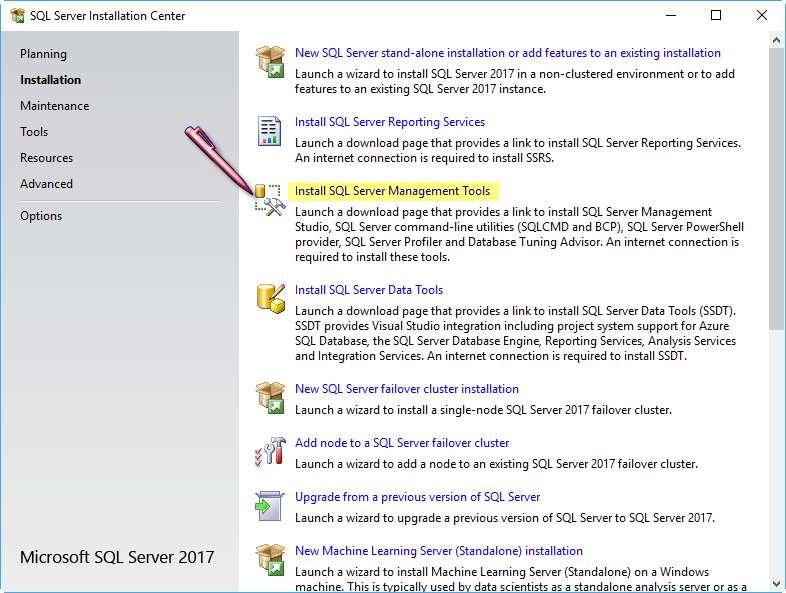Click the SQL Server Installation Center title icon
This screenshot has width=786, height=593.
(x=17, y=16)
